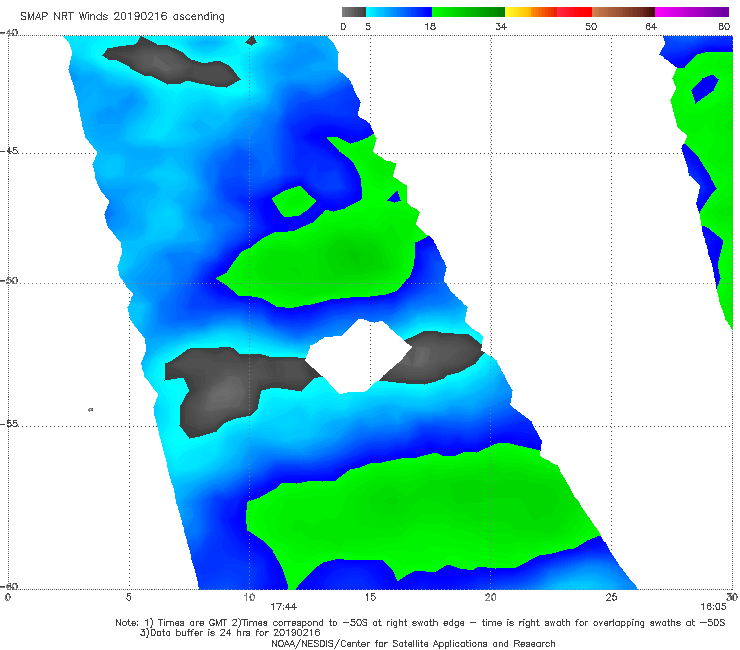Click the longitude axis label "15"
The image size is (740, 650).
370,598
